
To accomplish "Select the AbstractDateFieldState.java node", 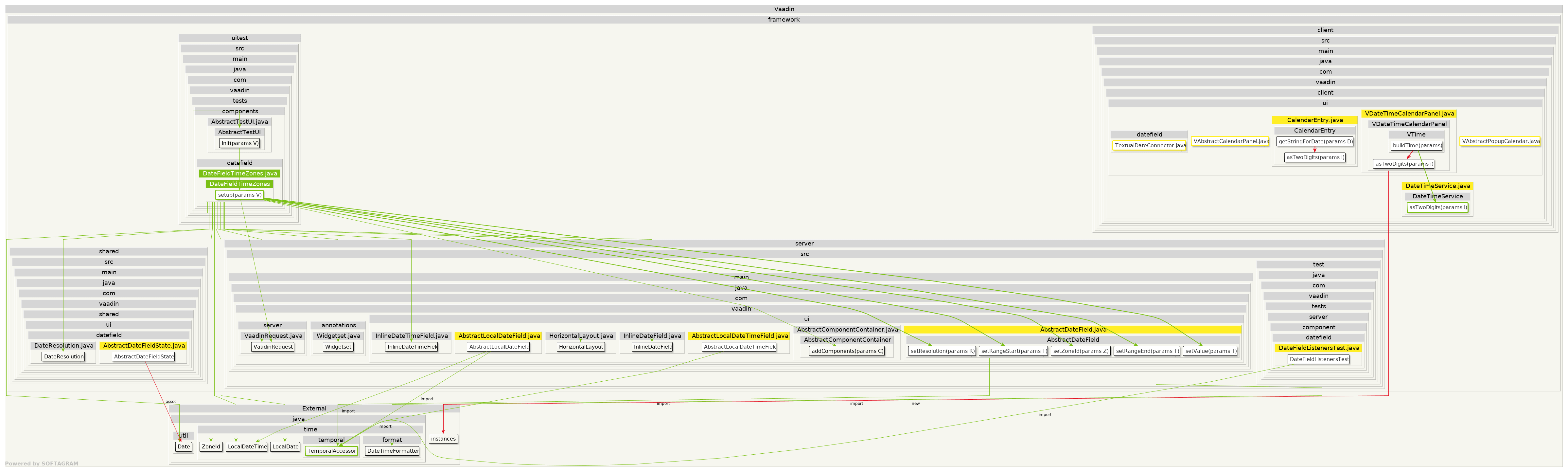I will click(x=145, y=345).
